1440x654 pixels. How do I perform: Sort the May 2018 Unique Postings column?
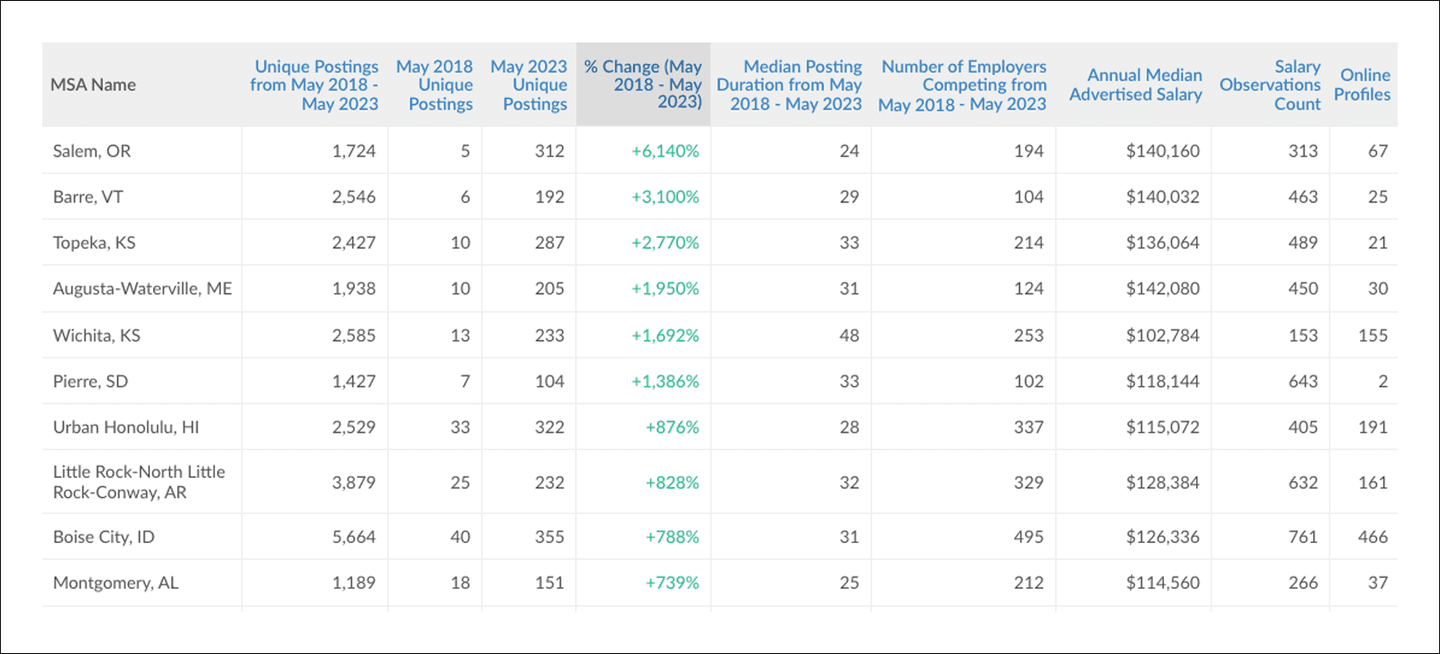tap(434, 85)
